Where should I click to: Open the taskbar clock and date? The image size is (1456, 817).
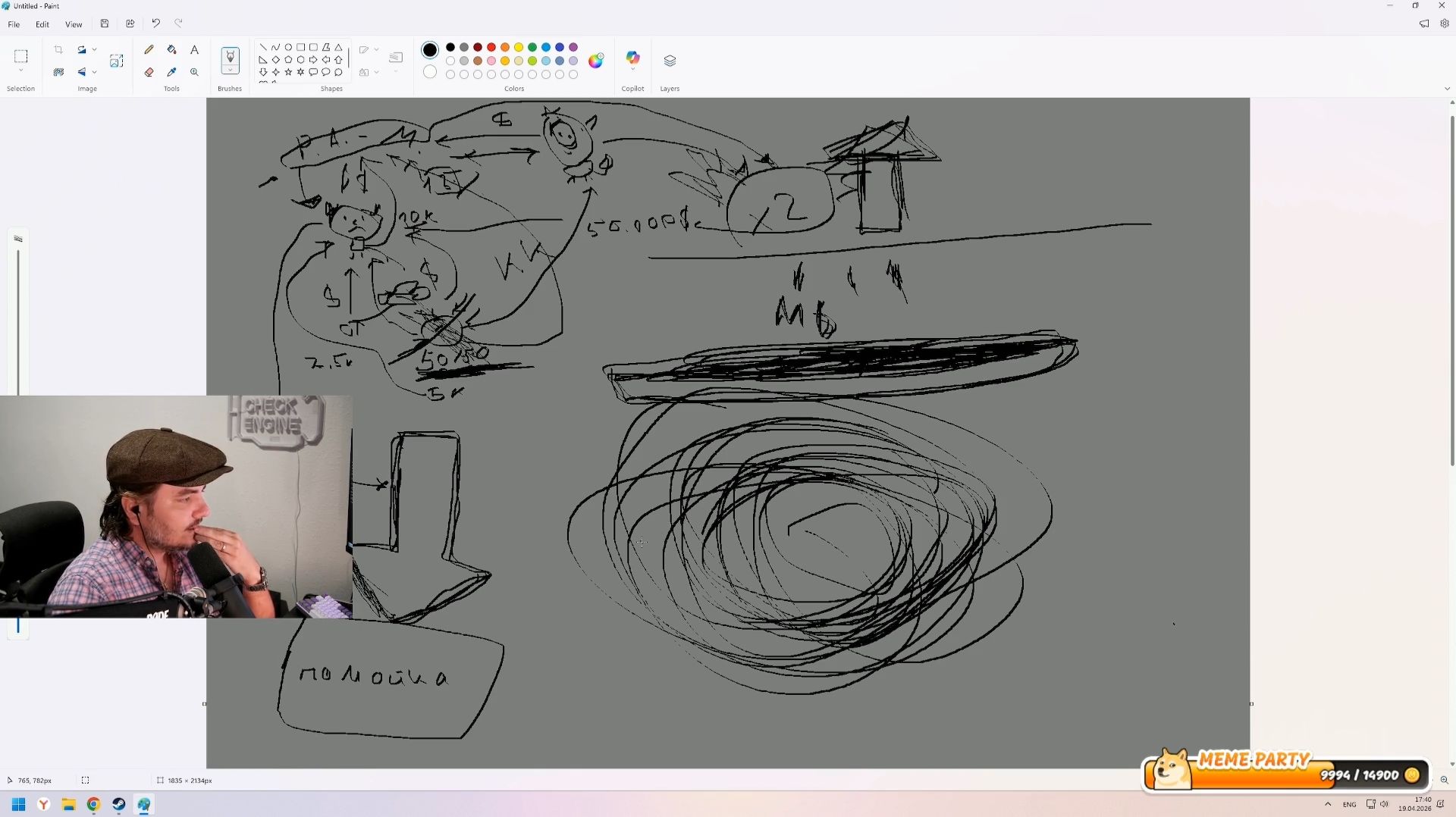click(1415, 804)
